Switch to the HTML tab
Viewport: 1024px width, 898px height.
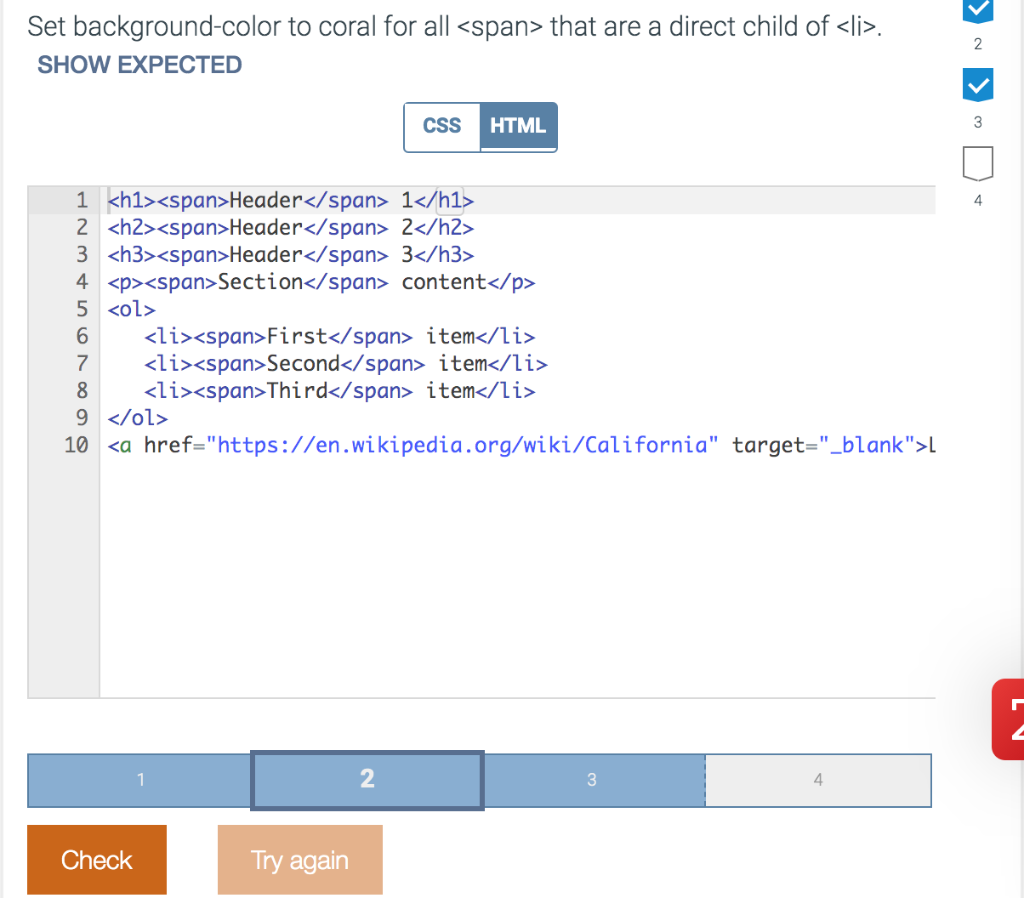coord(518,126)
